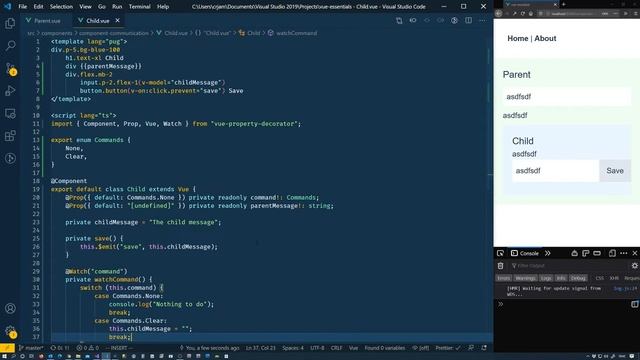Toggle Debug filter in console

(x=578, y=278)
